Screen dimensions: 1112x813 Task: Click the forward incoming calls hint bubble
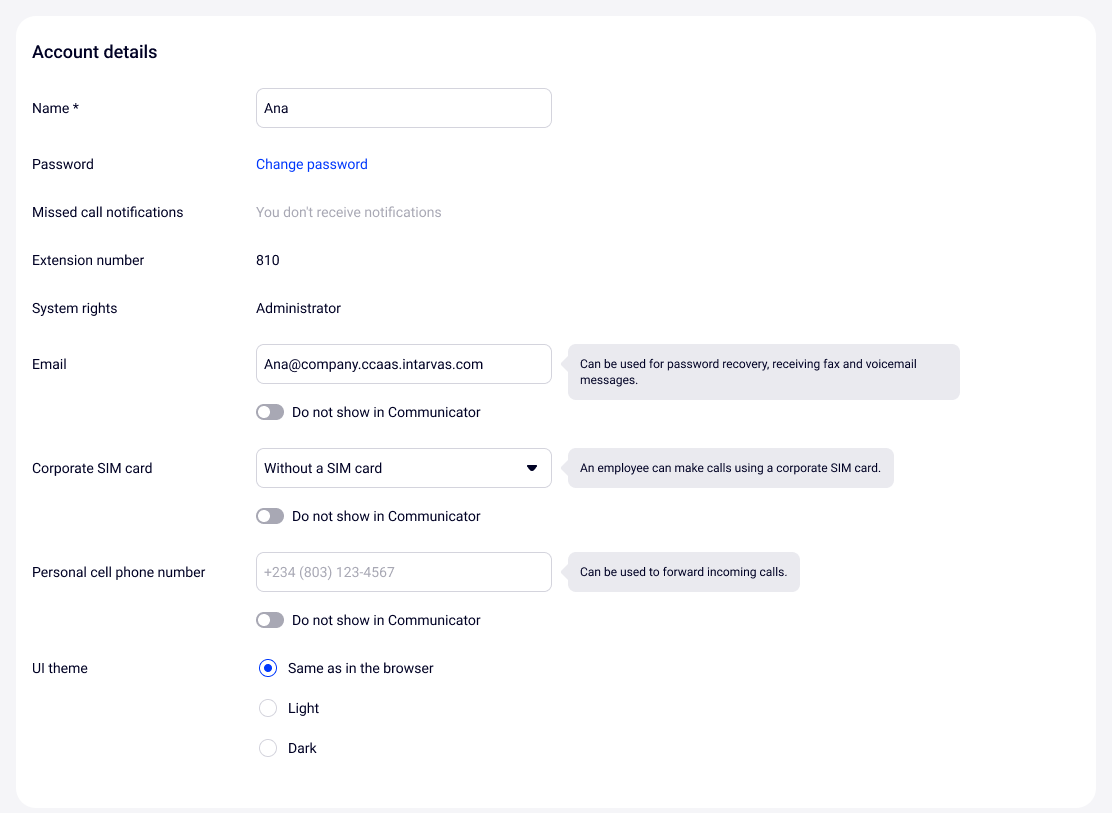tap(683, 572)
